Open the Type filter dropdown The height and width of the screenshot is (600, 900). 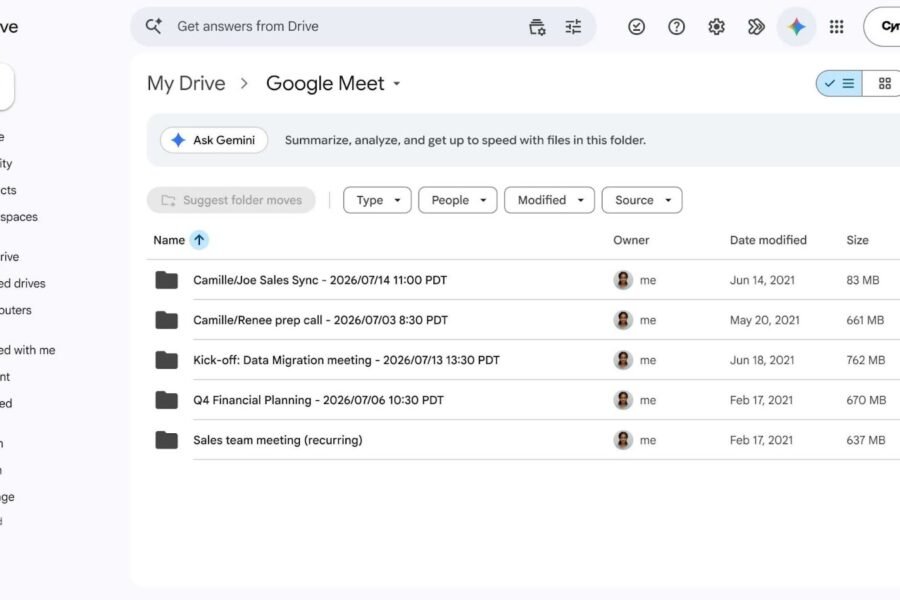coord(377,200)
